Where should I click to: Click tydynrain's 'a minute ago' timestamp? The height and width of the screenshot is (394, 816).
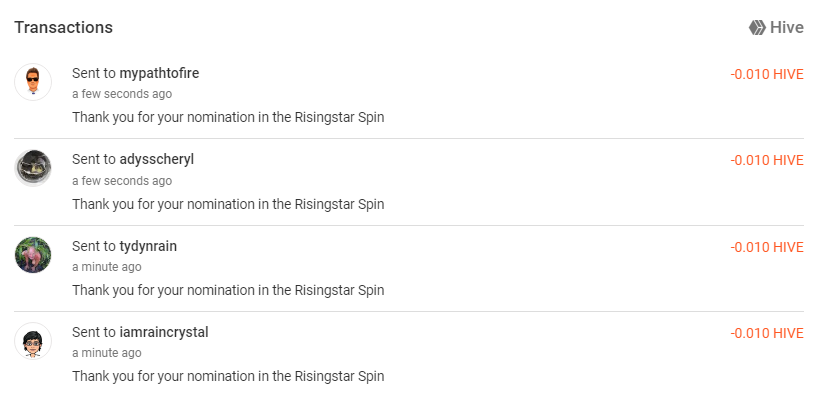pyautogui.click(x=107, y=267)
